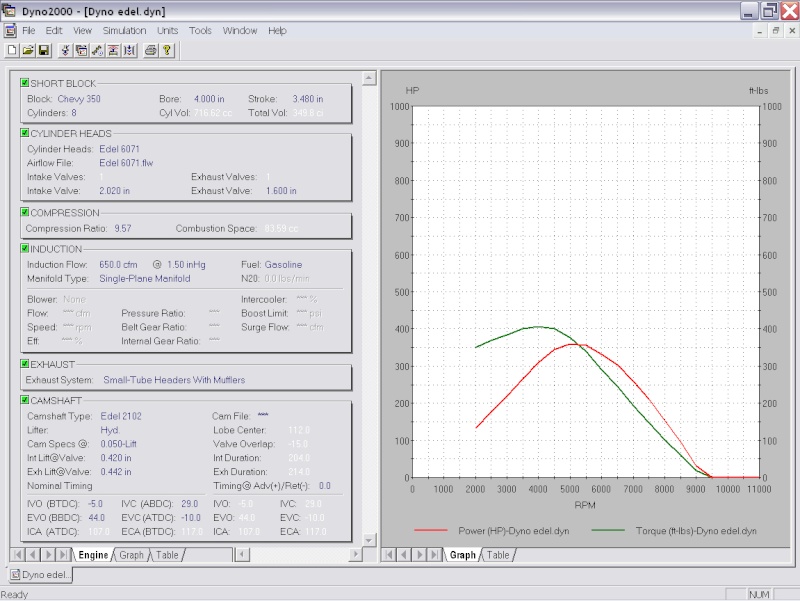
Task: Click the document icon left of File menu
Action: click(10, 31)
